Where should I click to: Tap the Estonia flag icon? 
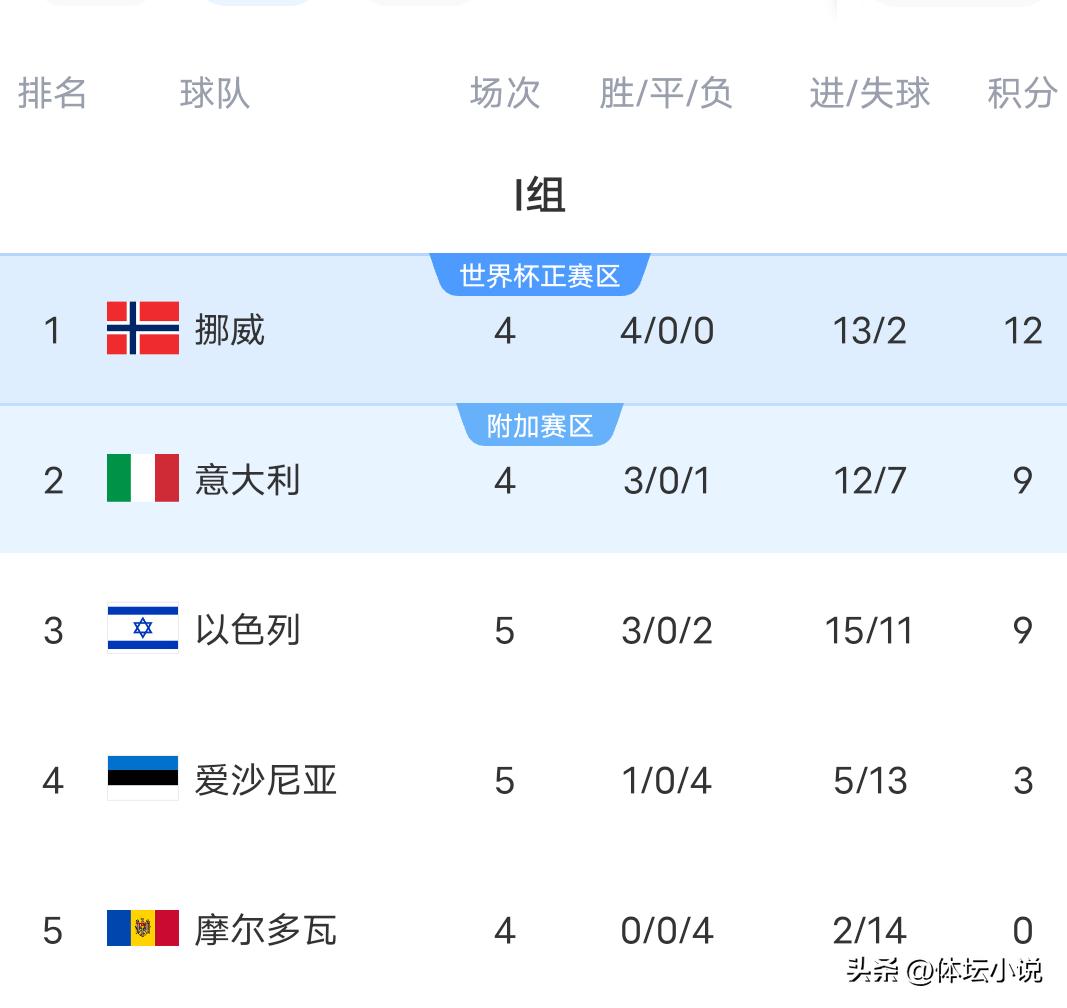(143, 777)
